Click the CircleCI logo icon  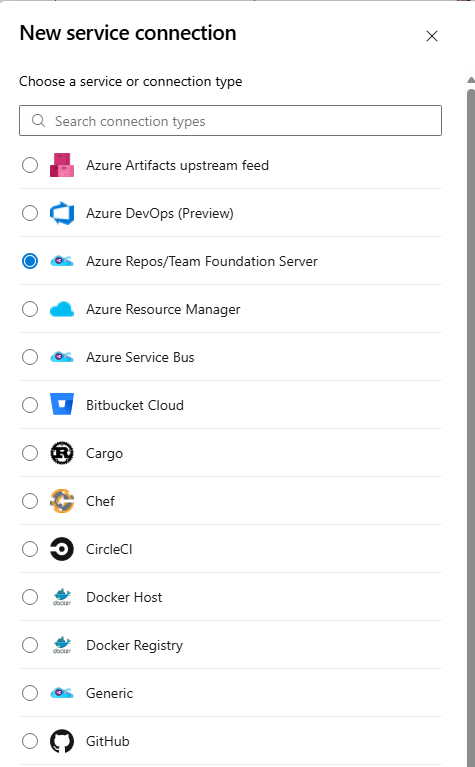pos(62,549)
